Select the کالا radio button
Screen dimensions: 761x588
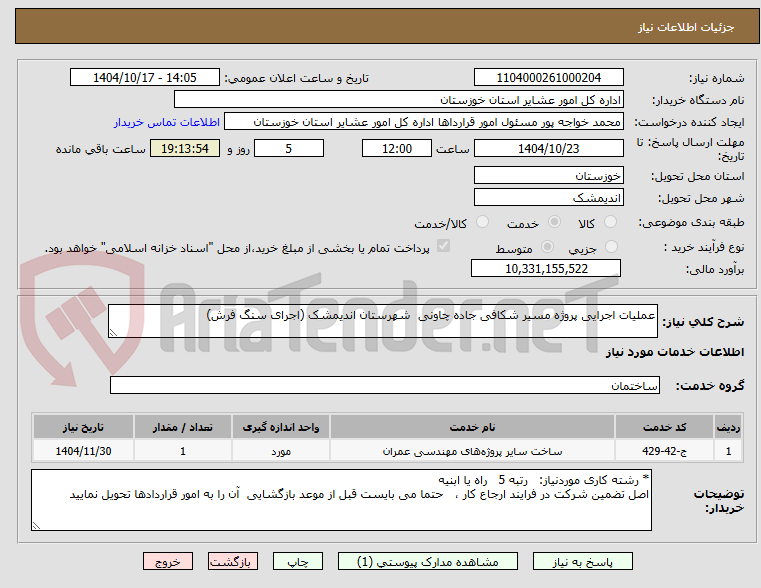pyautogui.click(x=610, y=222)
